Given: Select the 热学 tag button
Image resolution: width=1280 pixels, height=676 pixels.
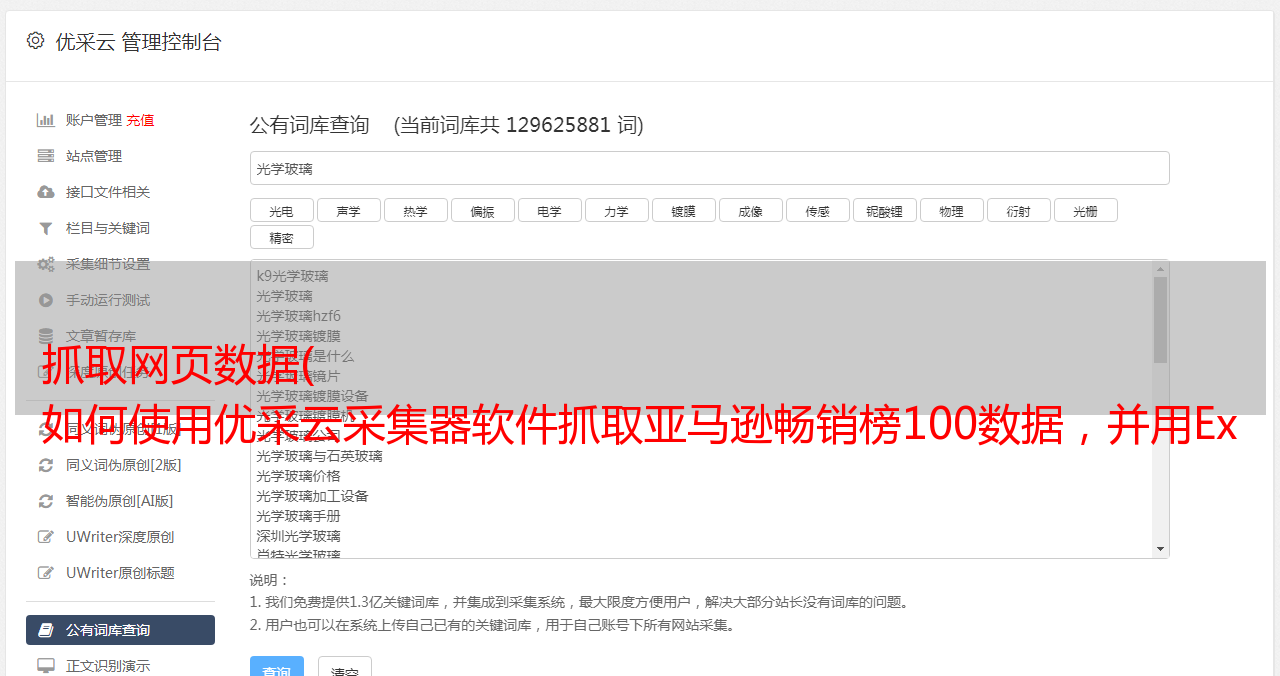Looking at the screenshot, I should click(415, 211).
